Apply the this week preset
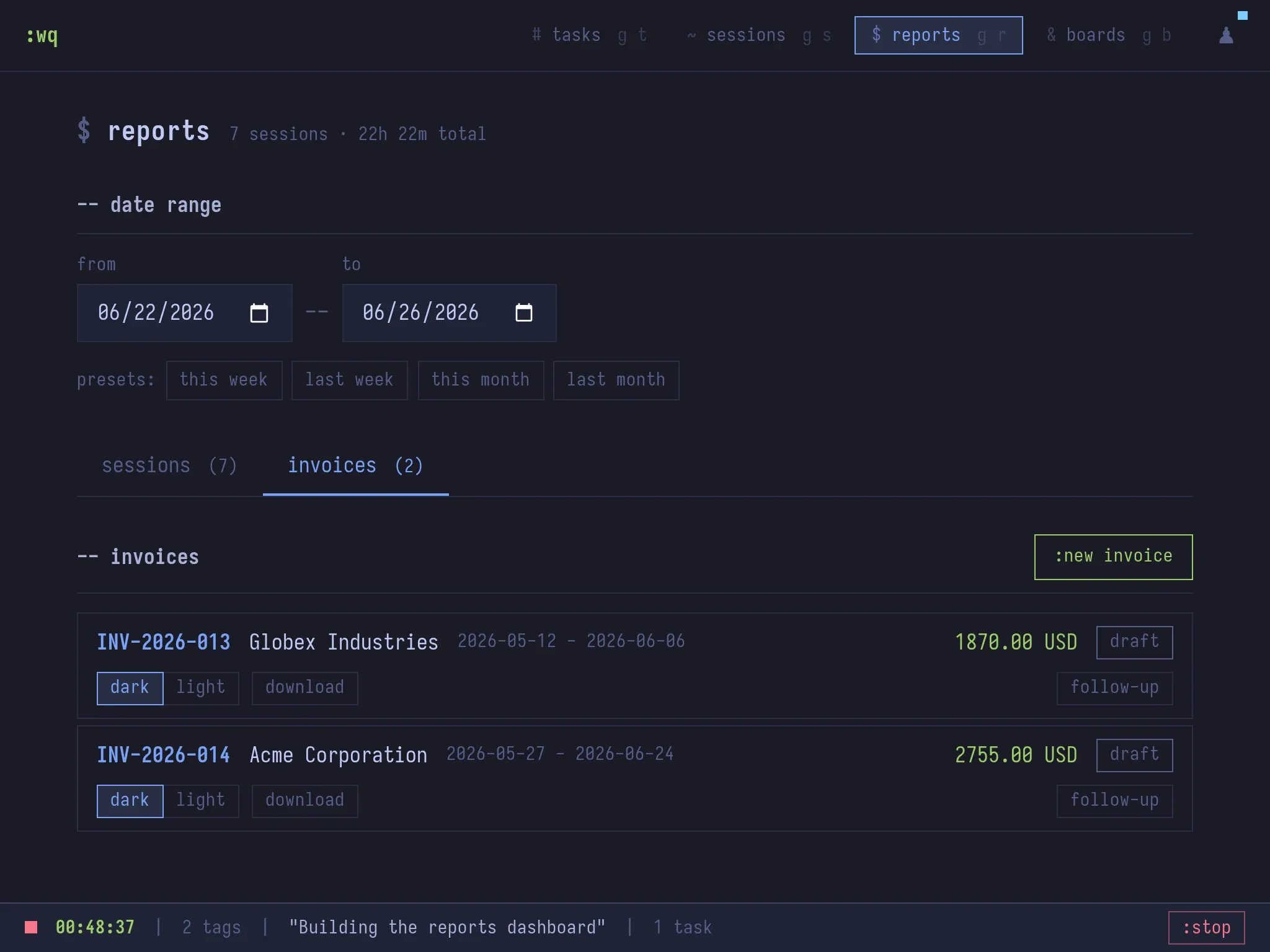The height and width of the screenshot is (952, 1270). (x=224, y=380)
